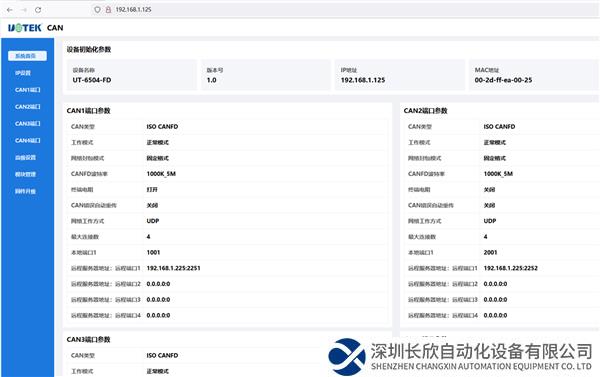
Task: Open the CAN3 port sidebar item
Action: pos(28,124)
